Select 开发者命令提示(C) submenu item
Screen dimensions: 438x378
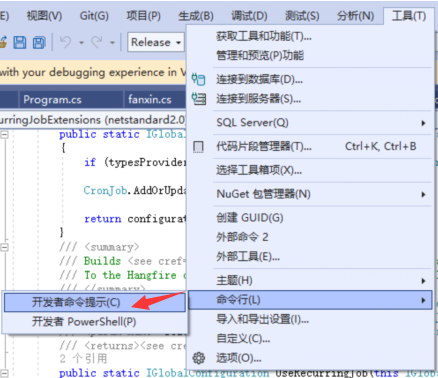[x=95, y=302]
